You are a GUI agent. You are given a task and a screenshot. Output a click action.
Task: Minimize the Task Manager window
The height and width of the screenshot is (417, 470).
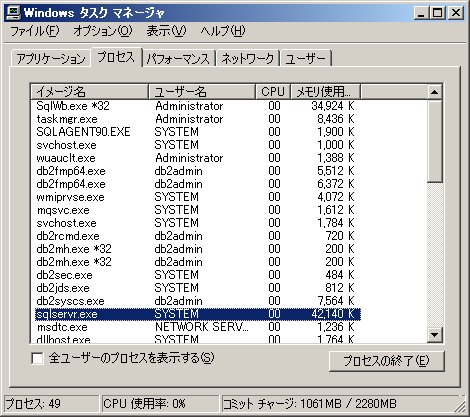point(422,13)
